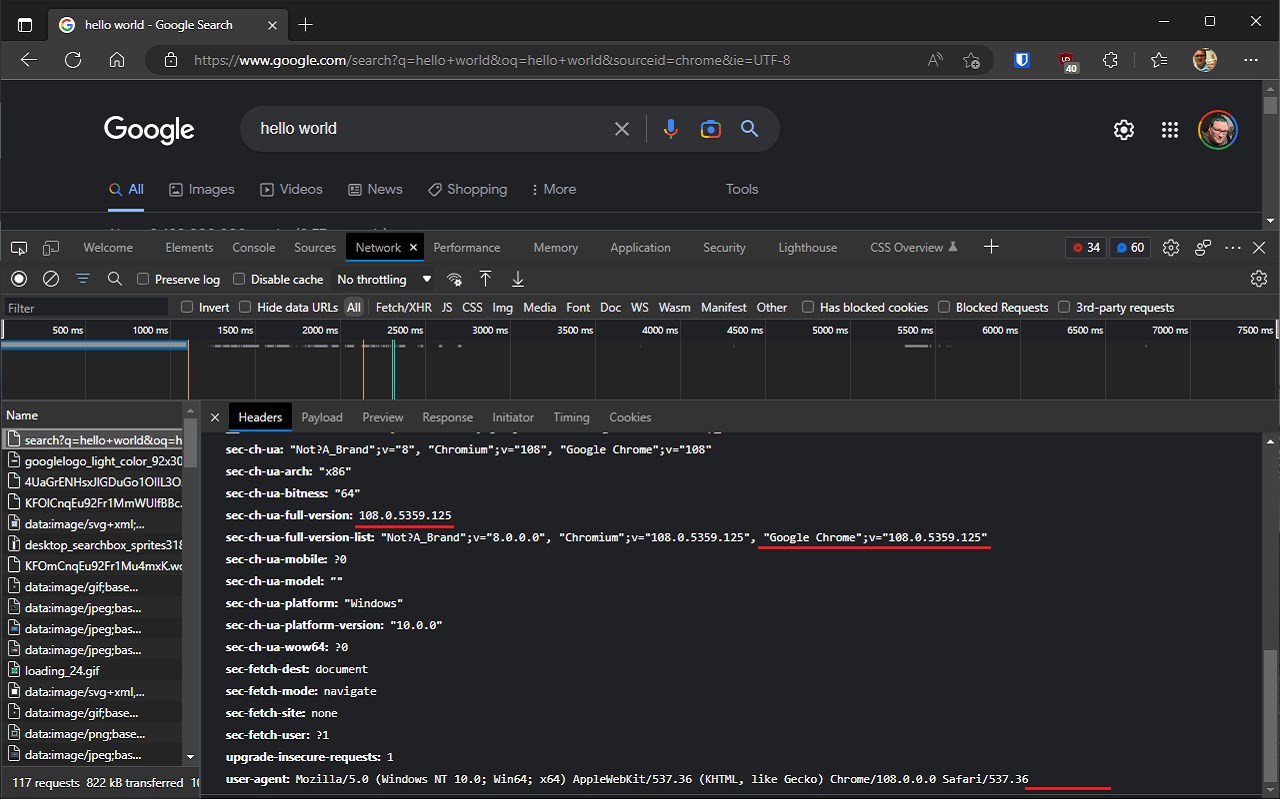Go back to the previous page
The image size is (1280, 800).
[29, 60]
